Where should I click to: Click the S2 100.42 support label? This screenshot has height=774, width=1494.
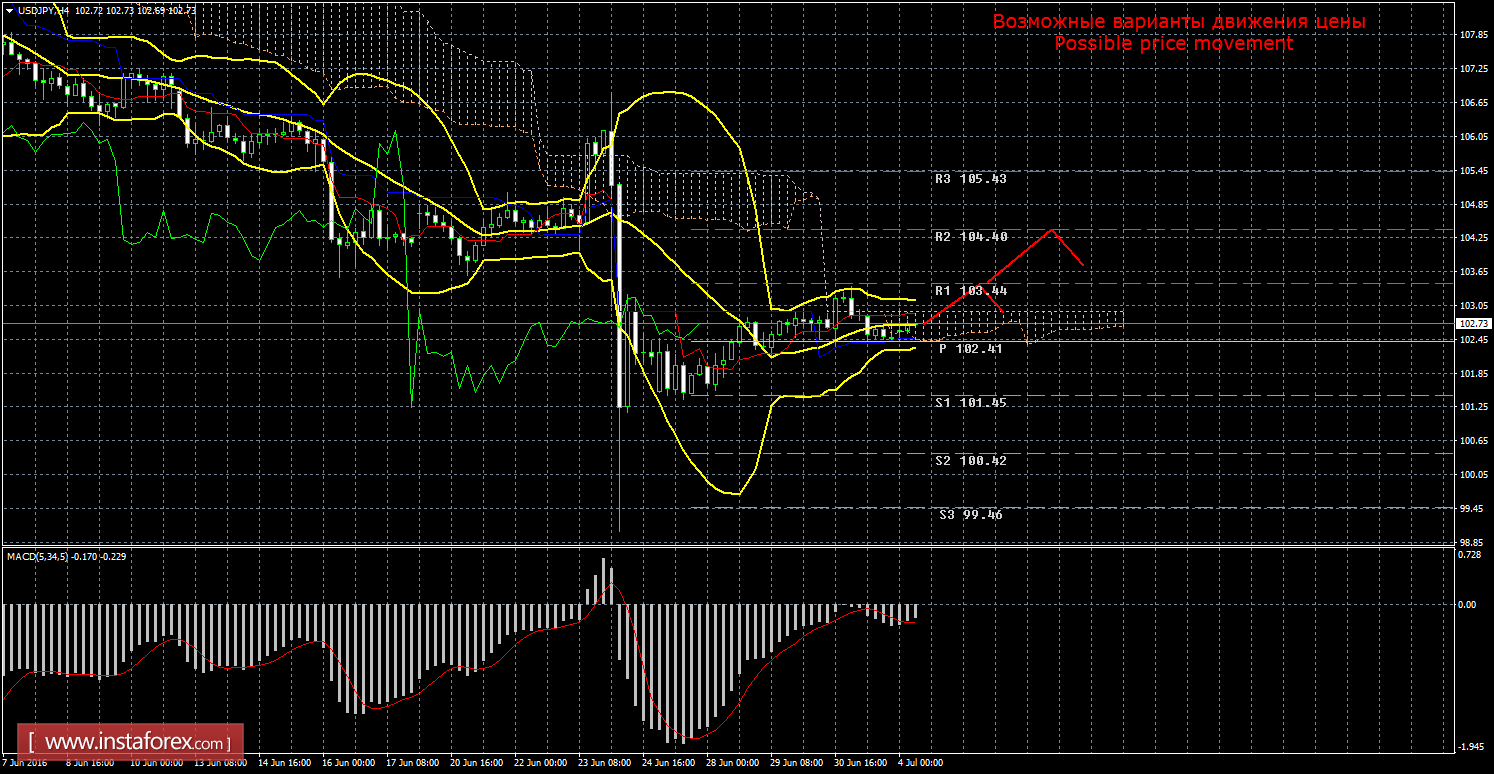click(x=970, y=461)
